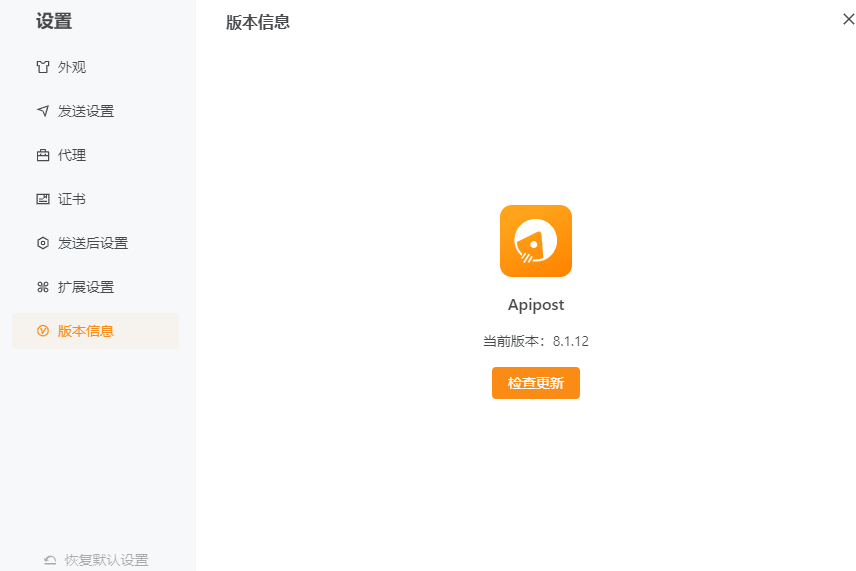This screenshot has width=856, height=571.
Task: Close the settings dialog with the X
Action: click(x=848, y=19)
